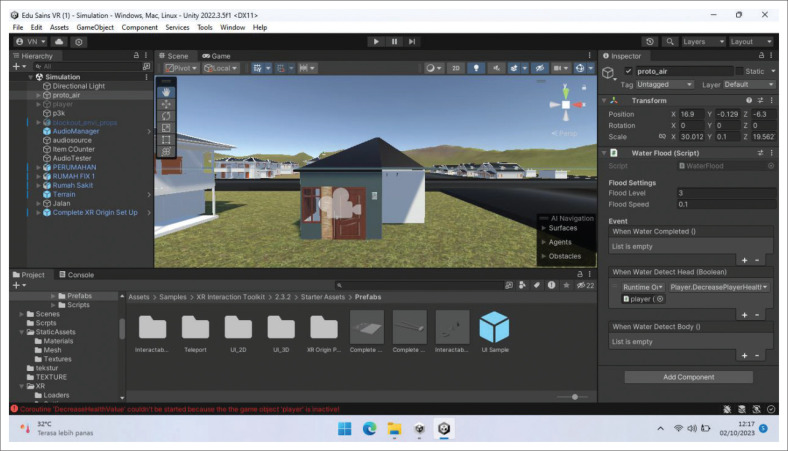This screenshot has height=451, width=788.
Task: Open the Tag Untagged dropdown
Action: click(665, 85)
